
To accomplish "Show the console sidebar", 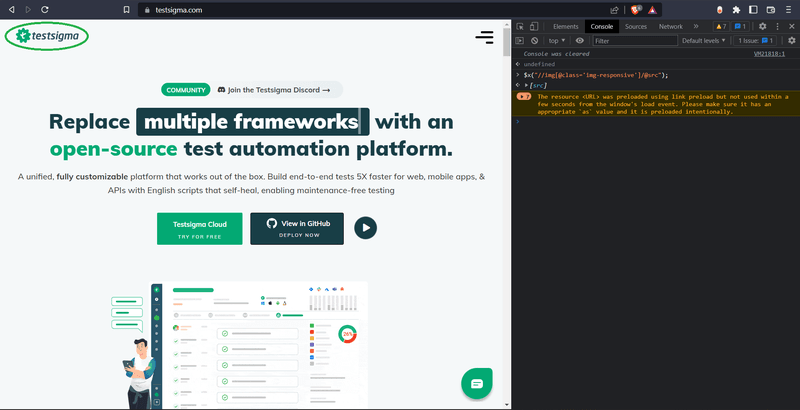I will [519, 40].
